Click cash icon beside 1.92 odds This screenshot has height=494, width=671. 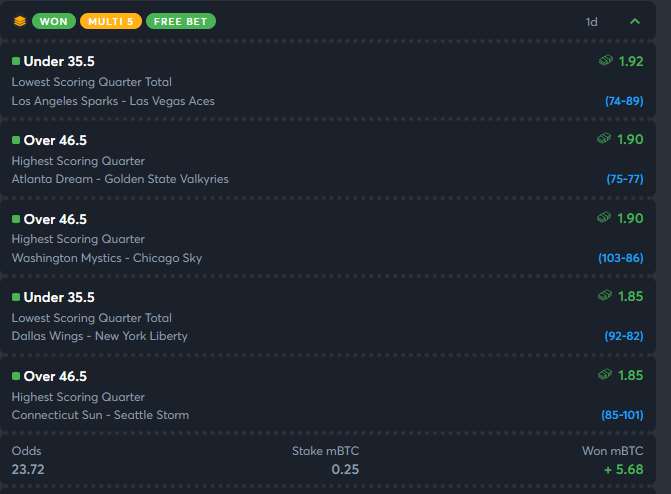coord(606,60)
